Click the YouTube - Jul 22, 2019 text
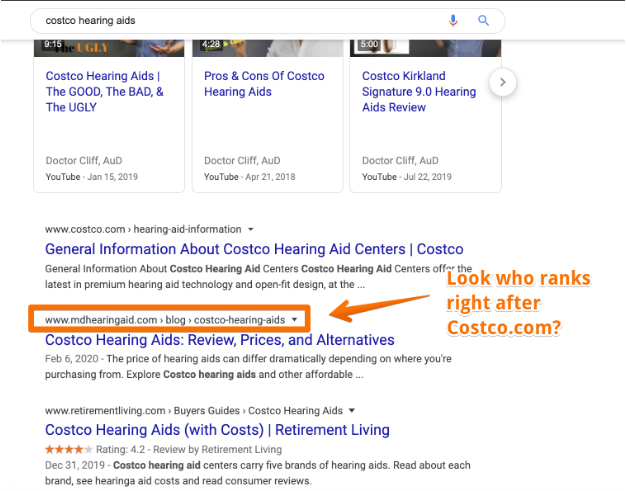The image size is (626, 491). [x=406, y=177]
